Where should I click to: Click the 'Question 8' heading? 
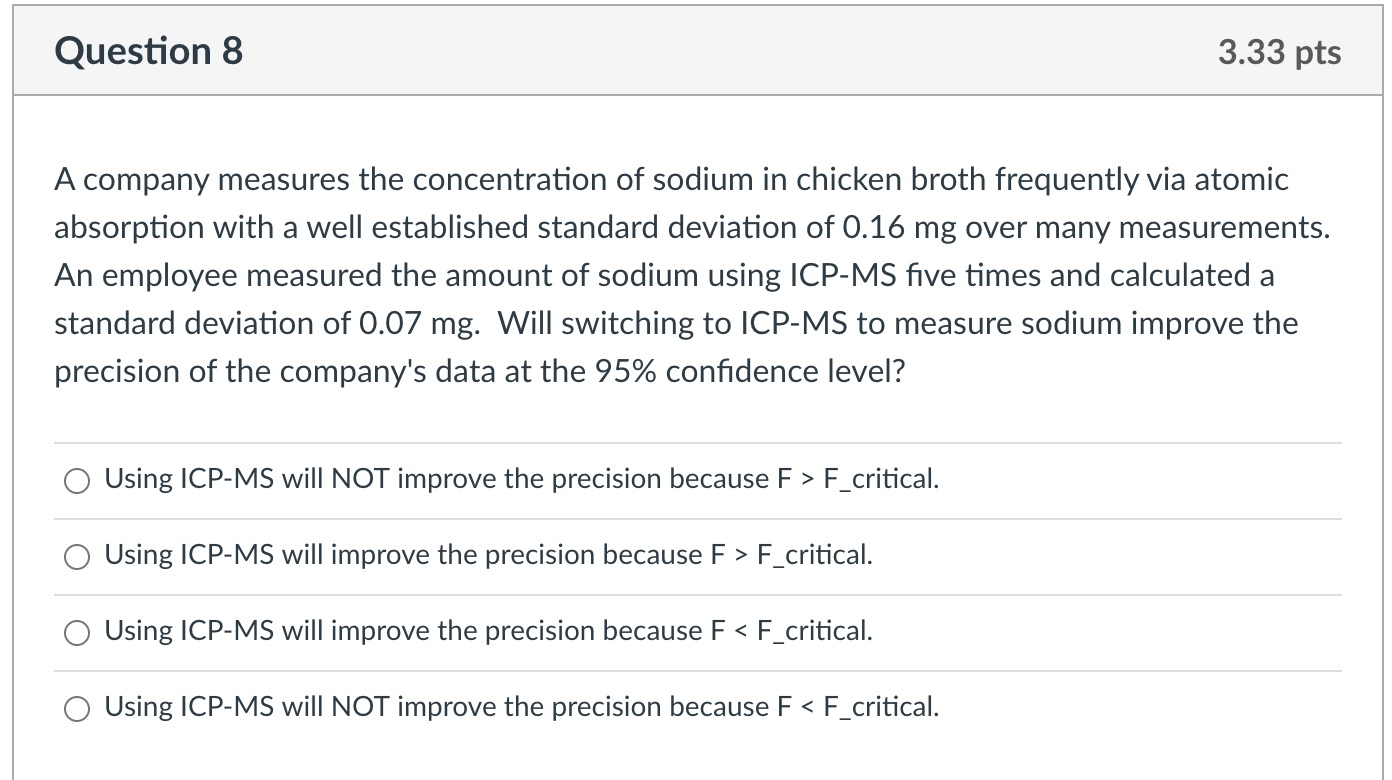[x=149, y=51]
